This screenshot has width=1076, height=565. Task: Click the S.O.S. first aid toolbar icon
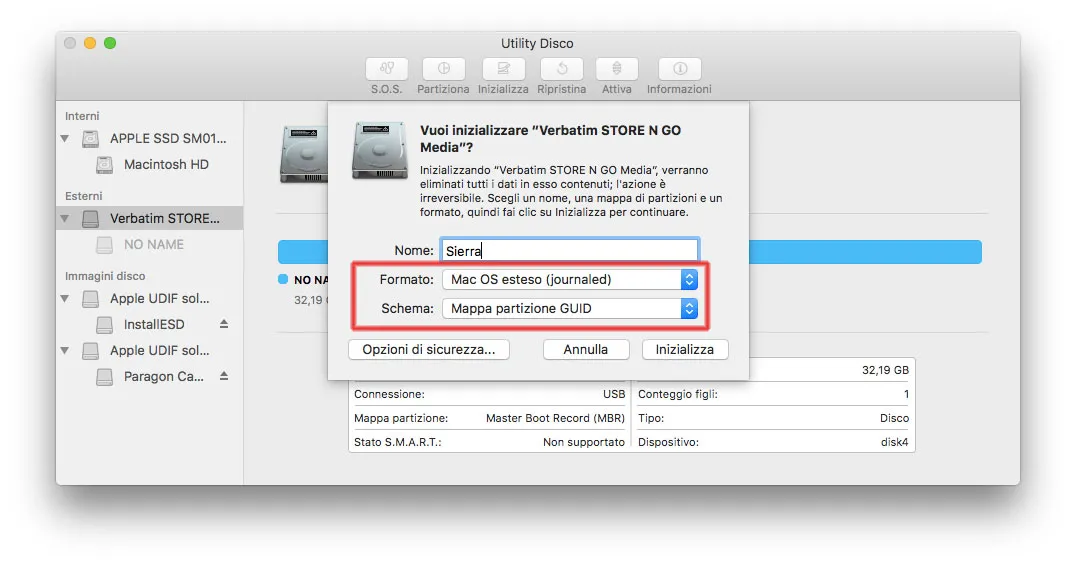(386, 69)
